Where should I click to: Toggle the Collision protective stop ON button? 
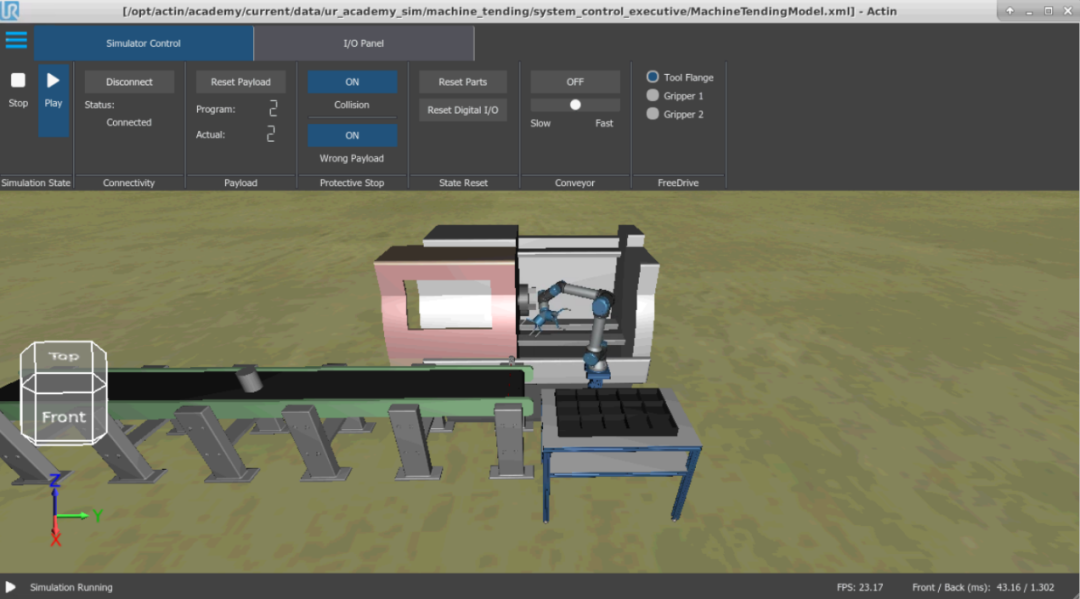pyautogui.click(x=352, y=81)
